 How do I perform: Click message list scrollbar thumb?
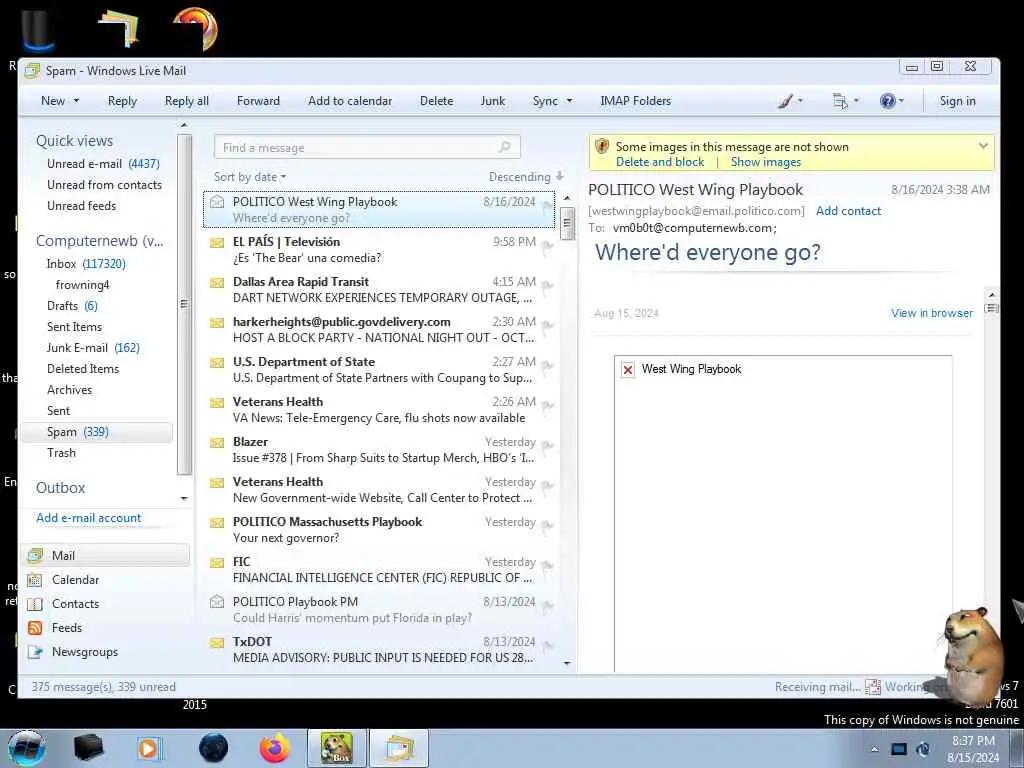567,223
